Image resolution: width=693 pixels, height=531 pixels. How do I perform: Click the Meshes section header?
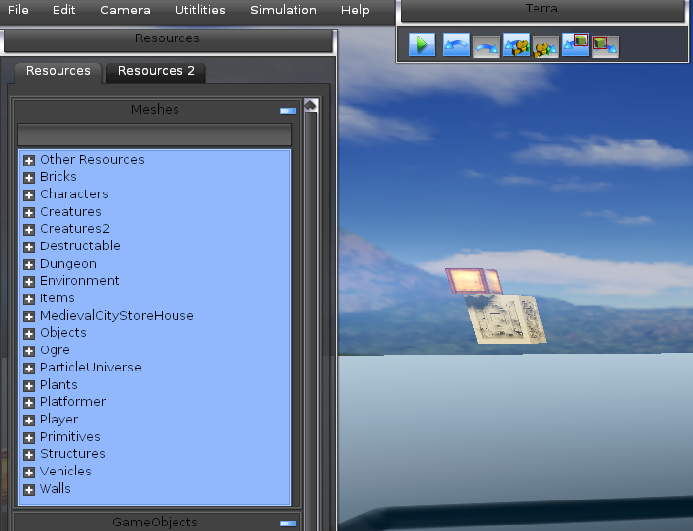tap(155, 110)
